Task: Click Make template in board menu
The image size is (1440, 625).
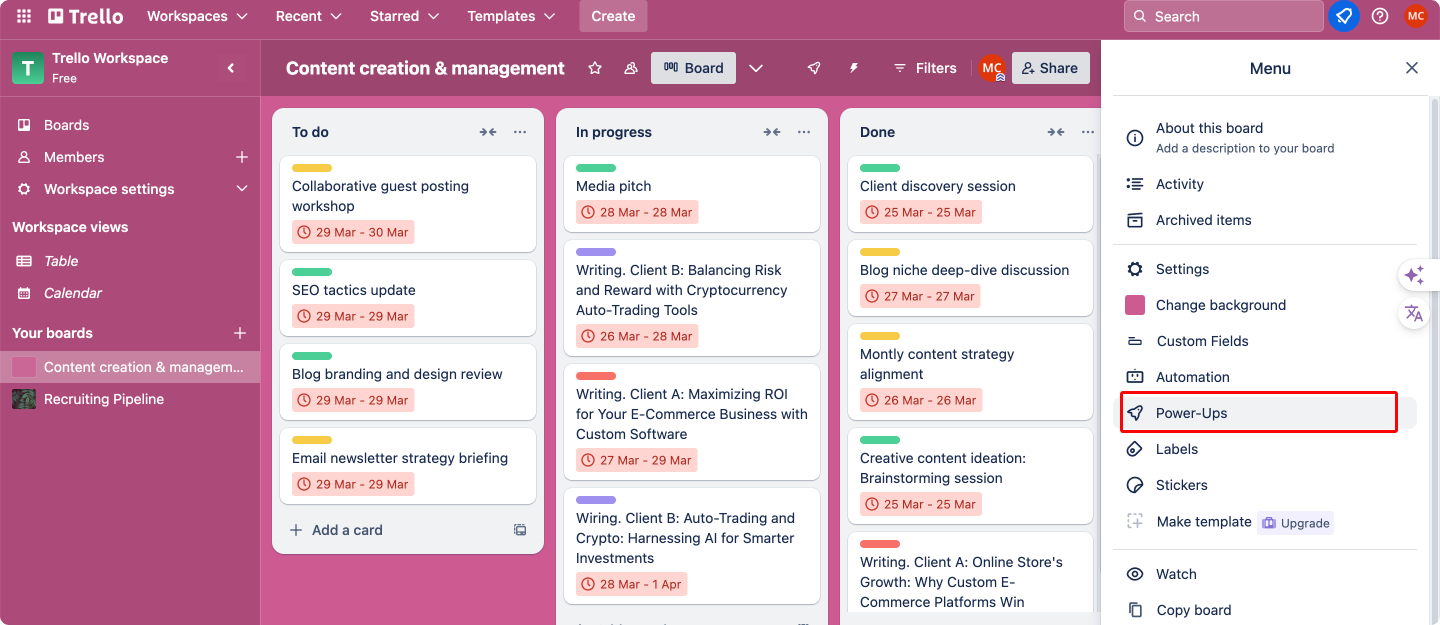Action: pyautogui.click(x=1203, y=522)
